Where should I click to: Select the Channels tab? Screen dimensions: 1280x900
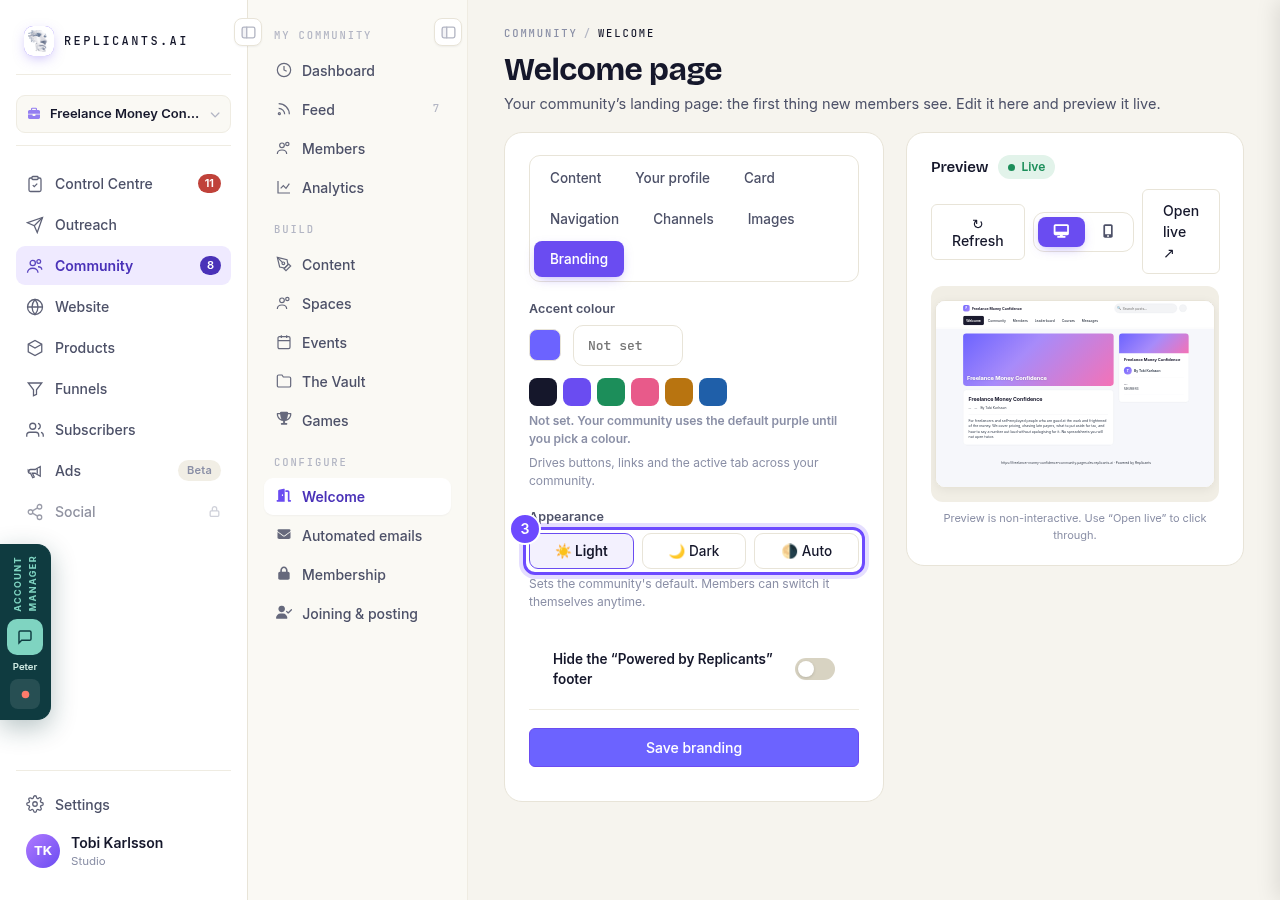tap(683, 219)
